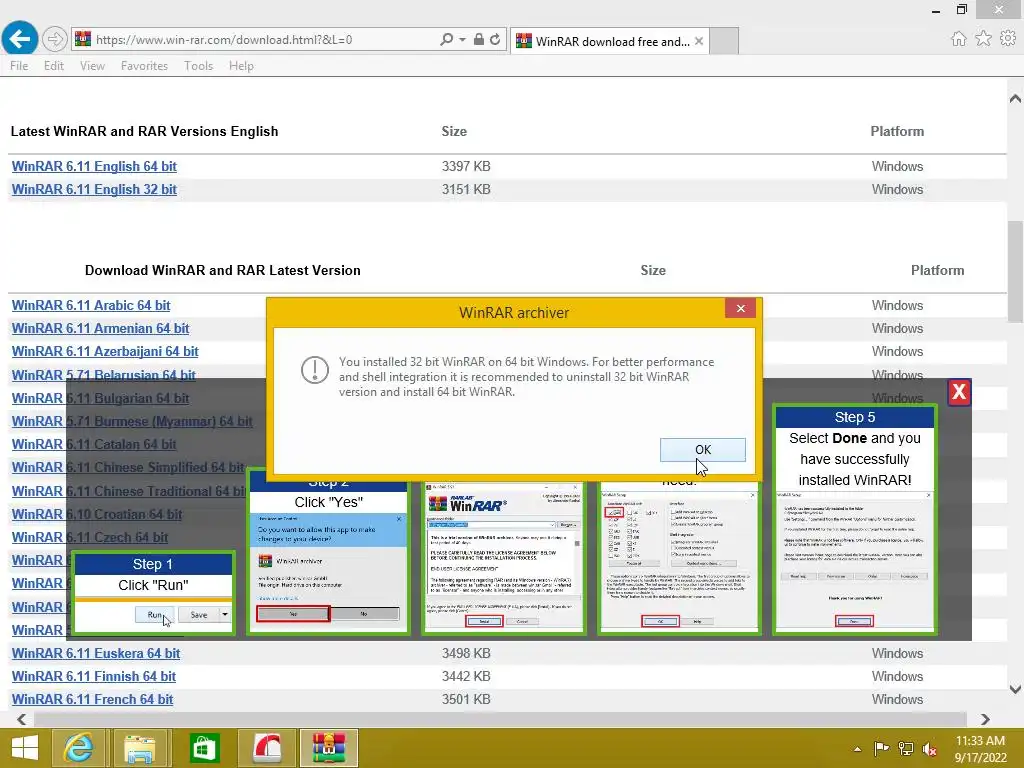1024x768 pixels.
Task: Open the Help menu
Action: pyautogui.click(x=241, y=66)
